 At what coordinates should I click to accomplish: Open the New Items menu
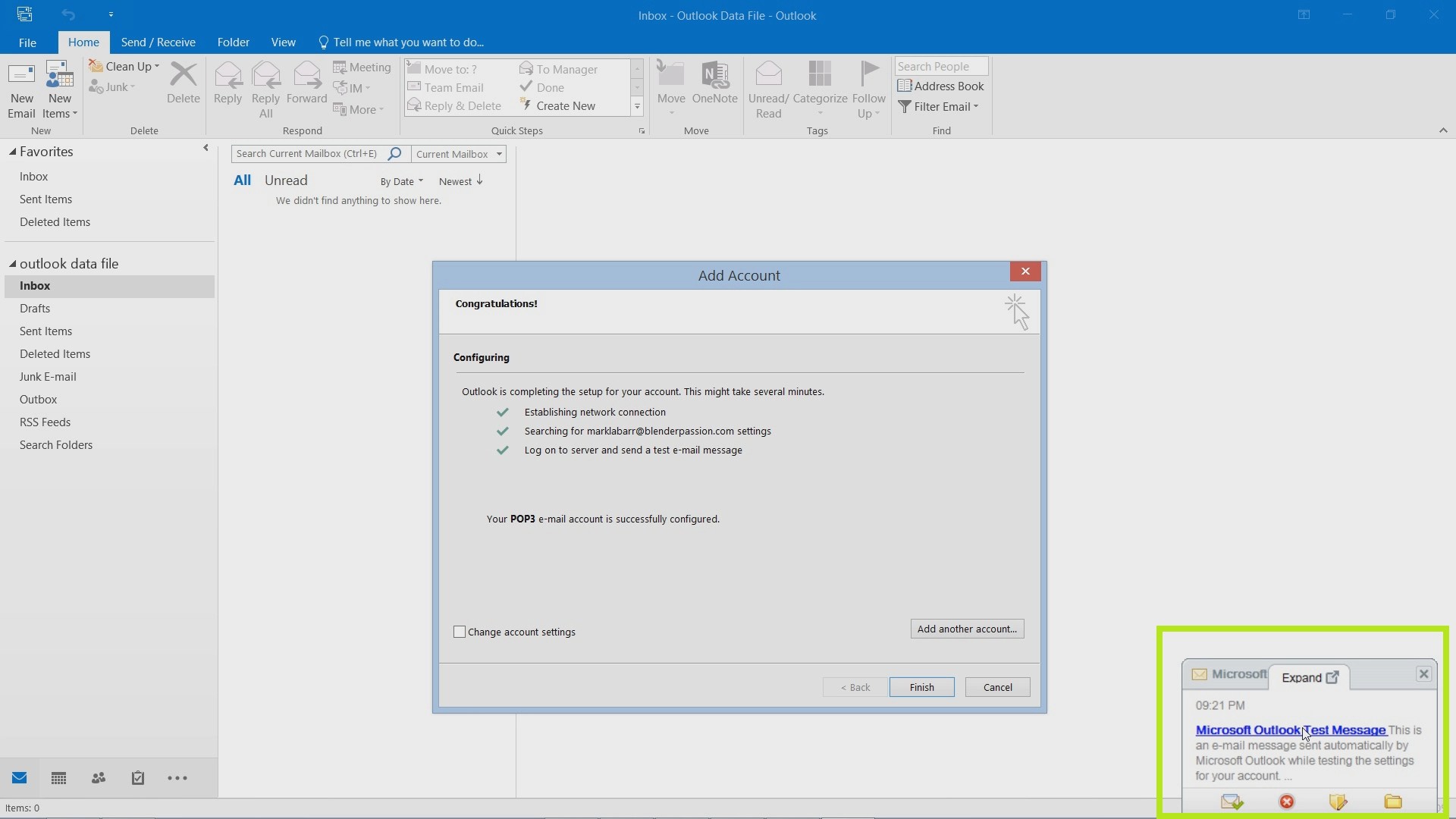pos(60,90)
